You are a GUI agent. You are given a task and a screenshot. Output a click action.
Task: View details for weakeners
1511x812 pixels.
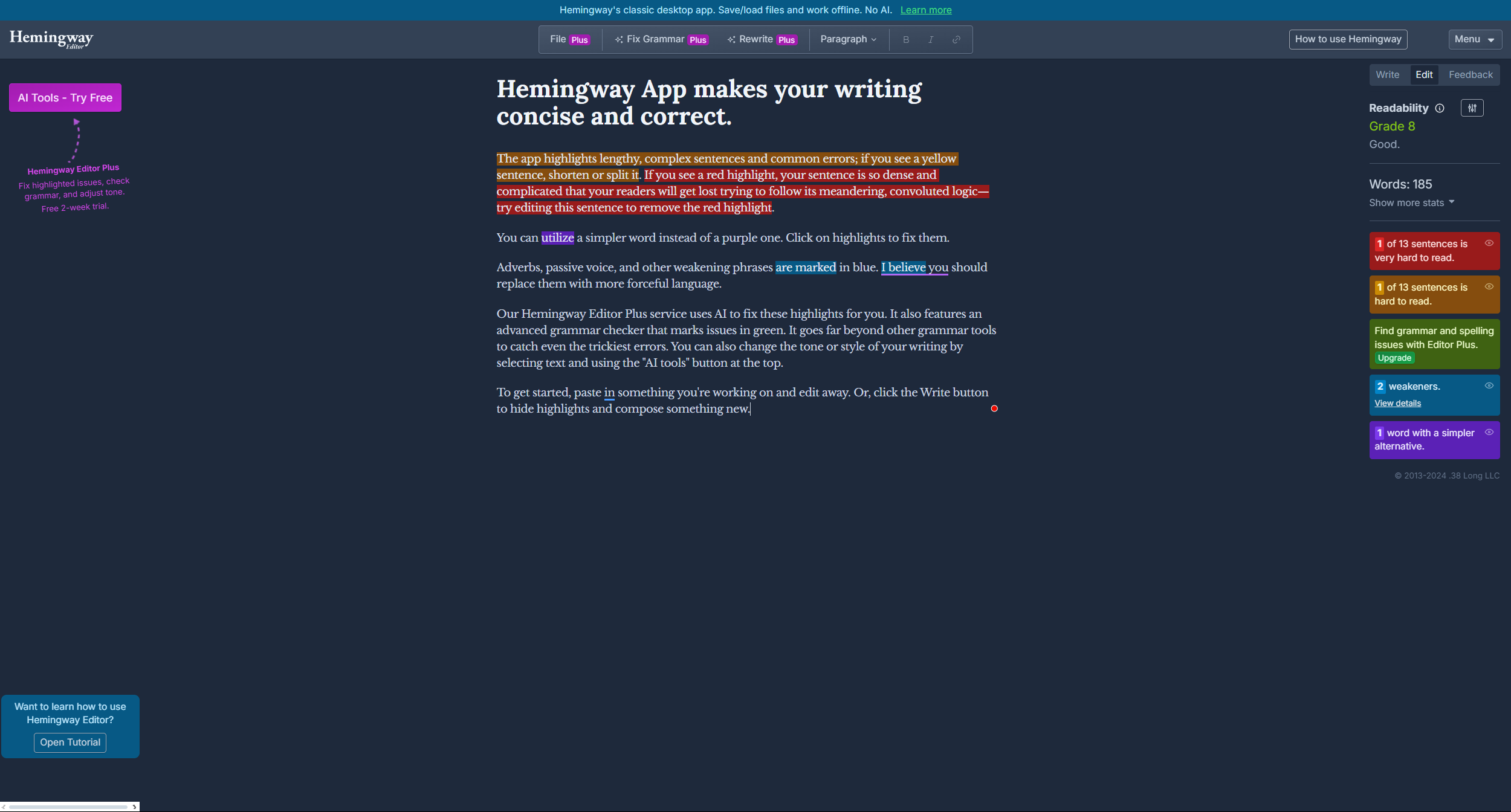[1398, 402]
